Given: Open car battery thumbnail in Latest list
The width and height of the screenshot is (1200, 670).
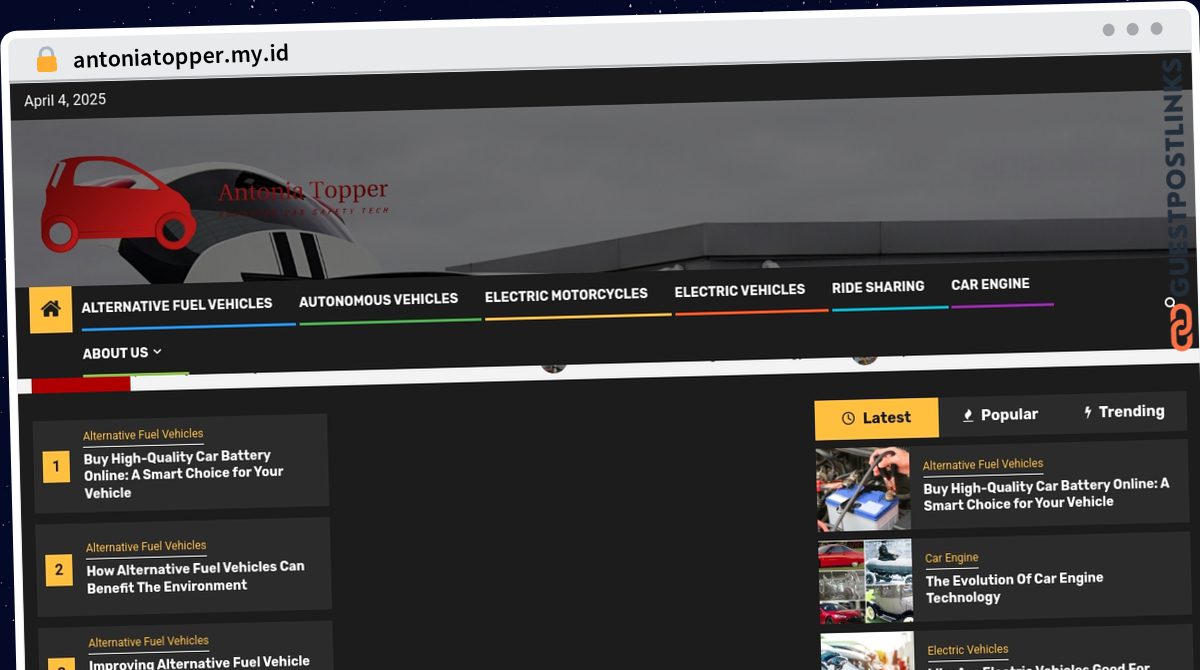Looking at the screenshot, I should pyautogui.click(x=863, y=489).
